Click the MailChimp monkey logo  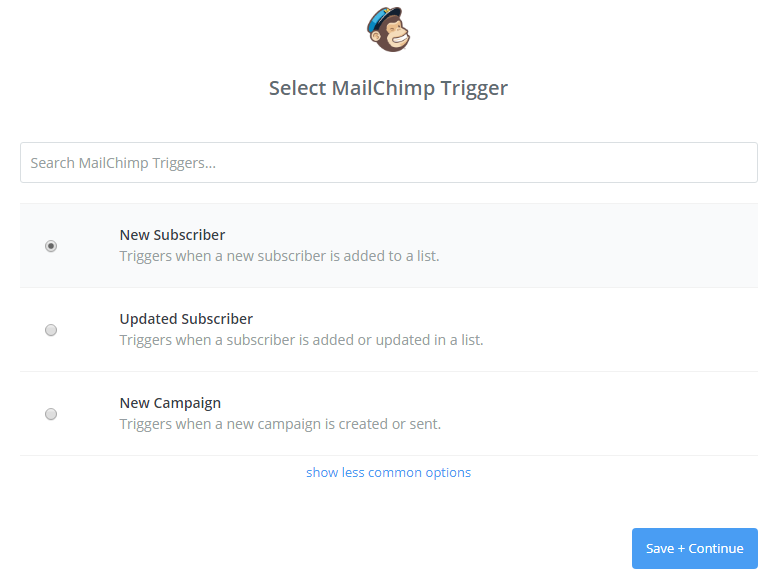click(388, 28)
